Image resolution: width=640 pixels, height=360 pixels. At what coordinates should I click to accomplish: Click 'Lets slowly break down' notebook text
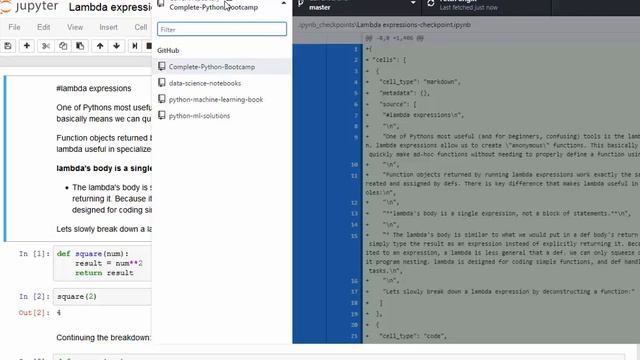tap(104, 229)
